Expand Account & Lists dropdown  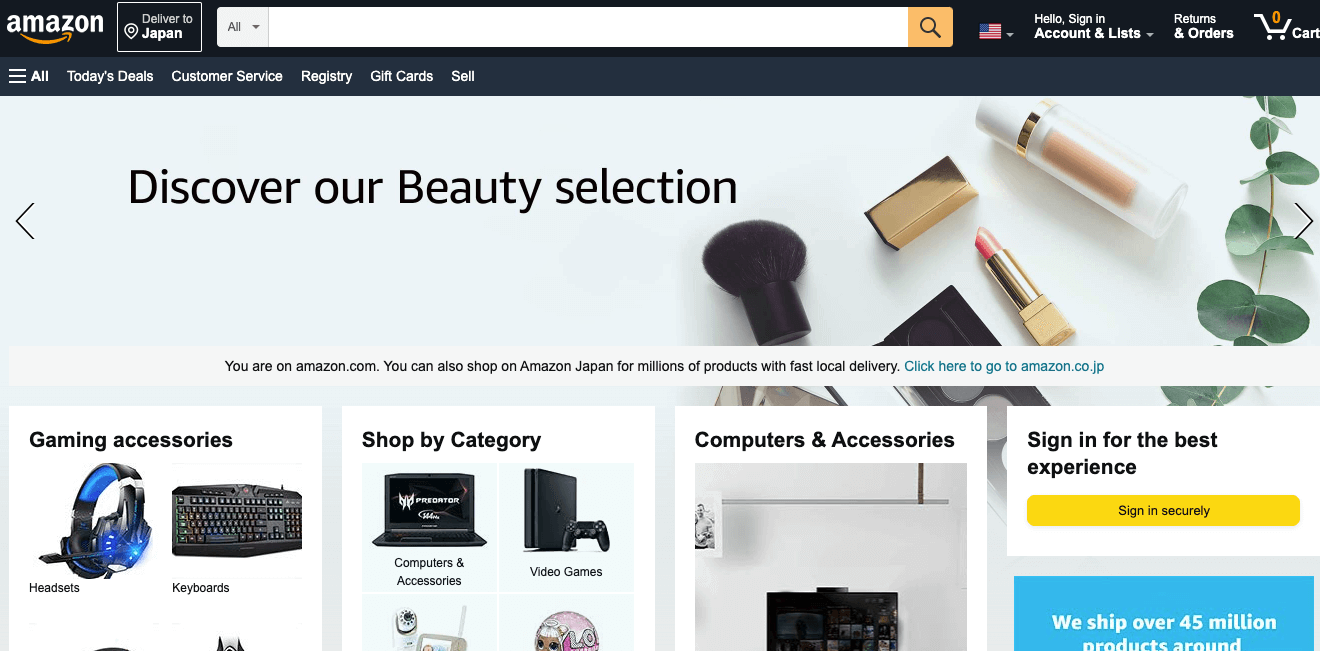tap(1093, 27)
